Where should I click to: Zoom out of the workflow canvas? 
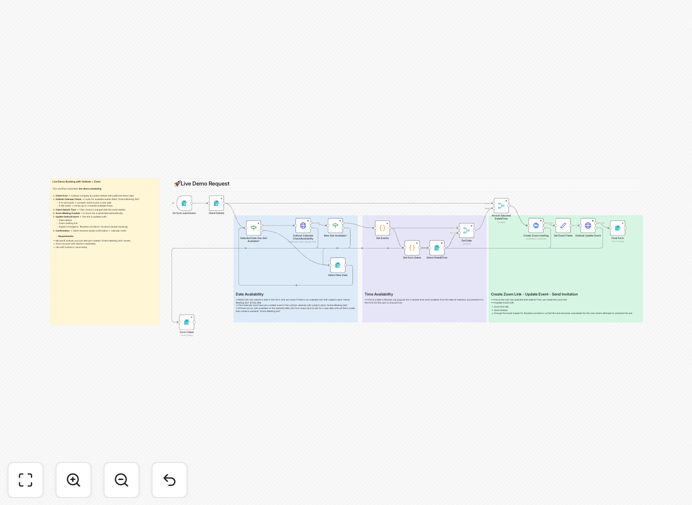point(121,480)
